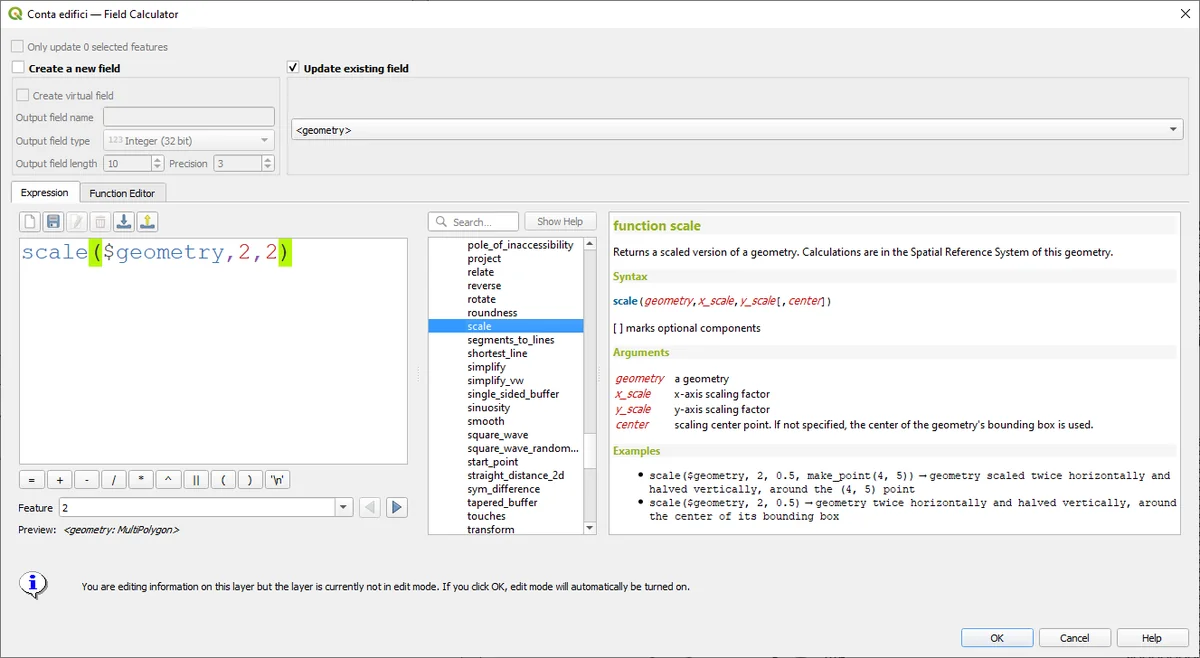The width and height of the screenshot is (1200, 658).
Task: Save the expression with the floppy disk icon
Action: coord(53,222)
